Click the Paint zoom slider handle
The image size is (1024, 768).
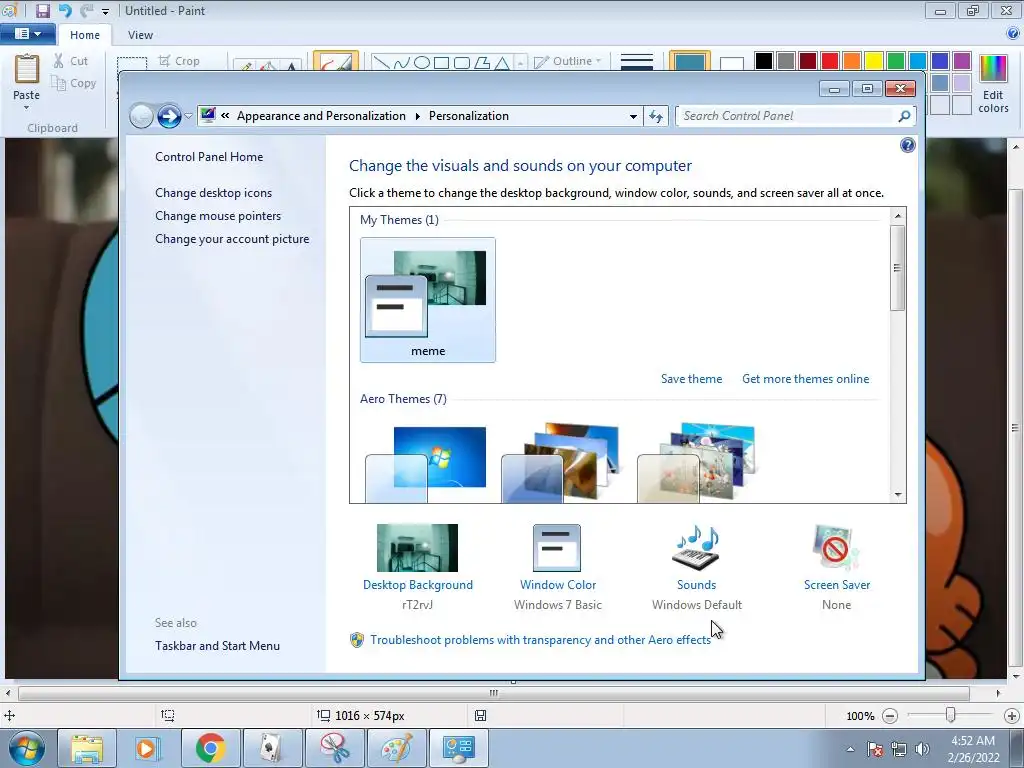[x=951, y=715]
